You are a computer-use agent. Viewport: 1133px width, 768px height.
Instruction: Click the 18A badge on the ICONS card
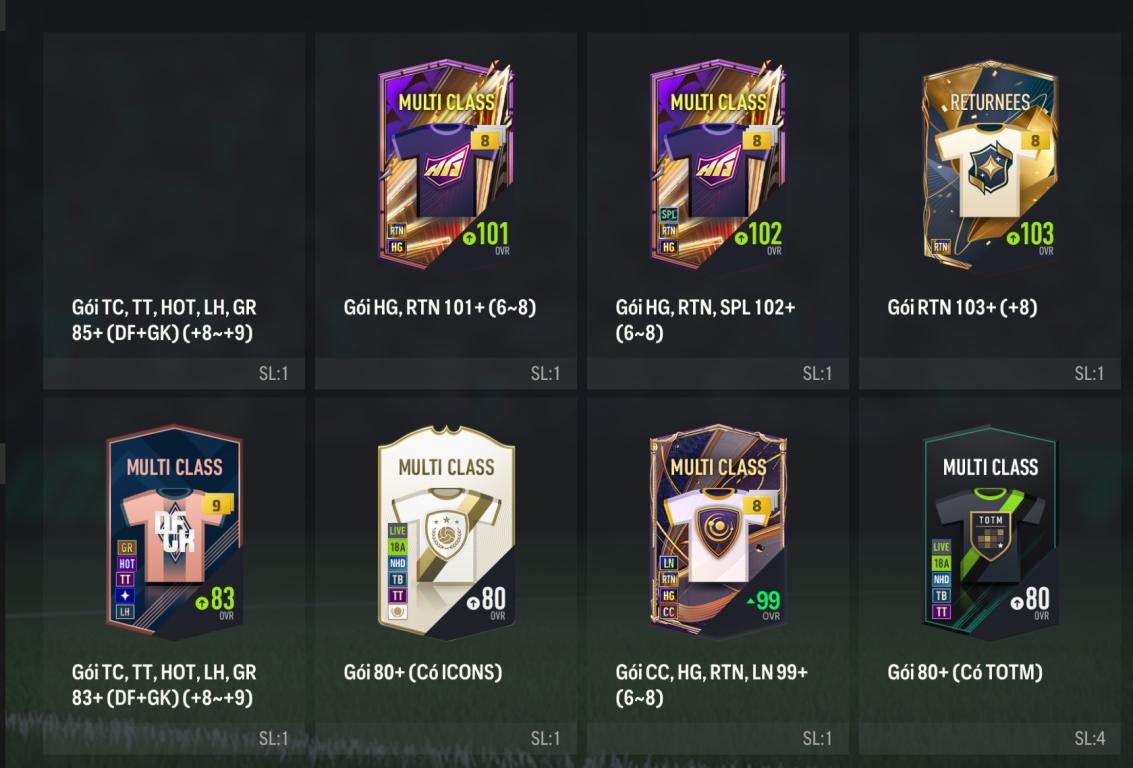click(x=397, y=547)
